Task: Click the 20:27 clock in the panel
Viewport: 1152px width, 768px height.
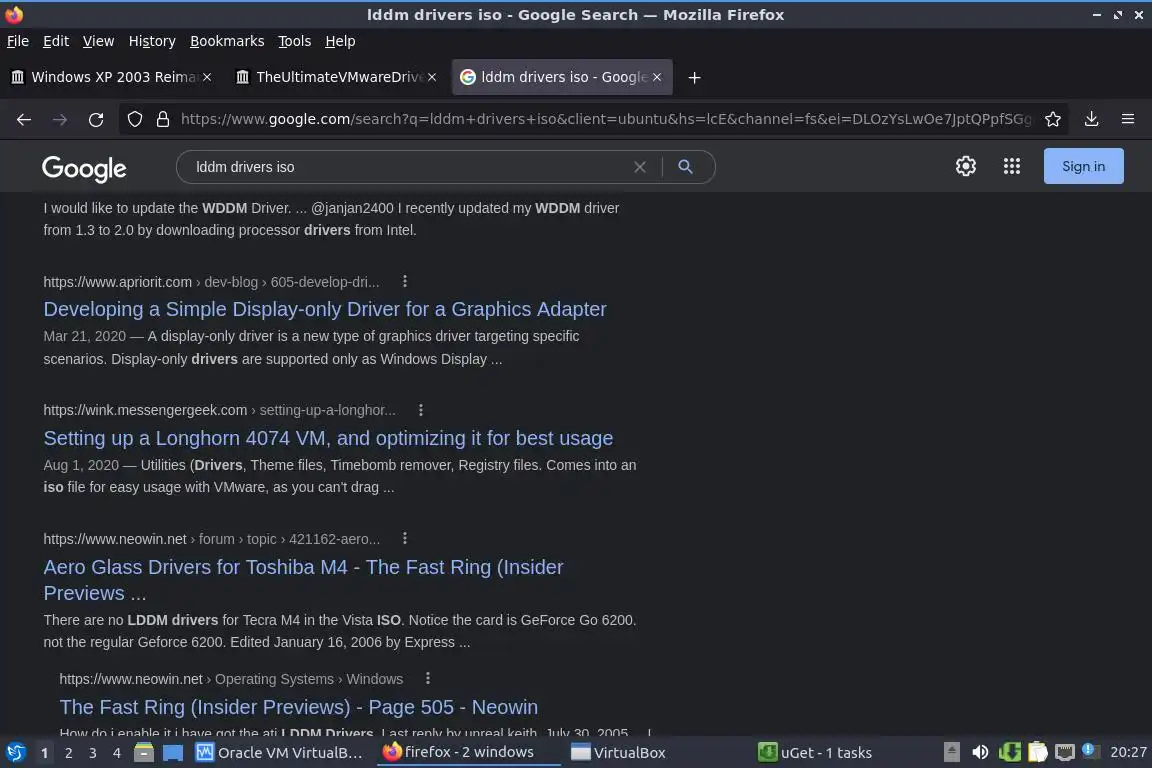Action: [1128, 752]
